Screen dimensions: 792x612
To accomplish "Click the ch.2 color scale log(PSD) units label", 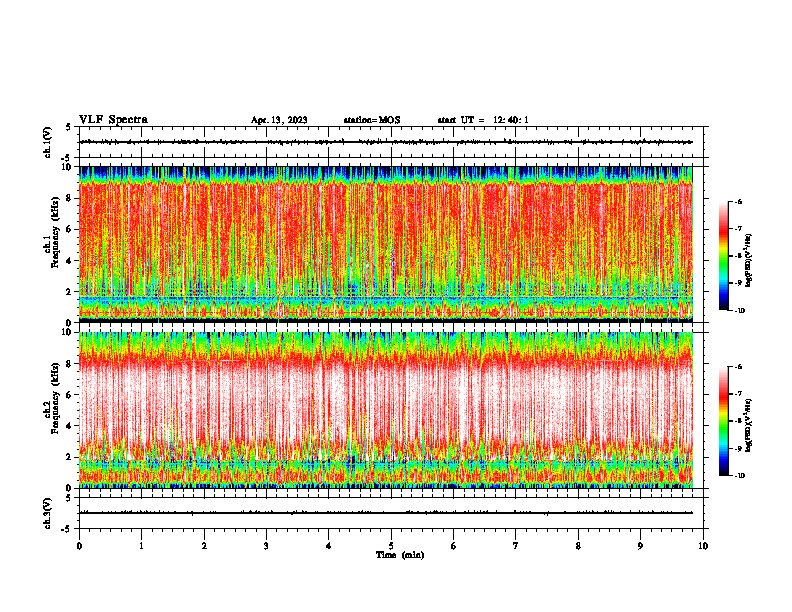I will [x=750, y=425].
